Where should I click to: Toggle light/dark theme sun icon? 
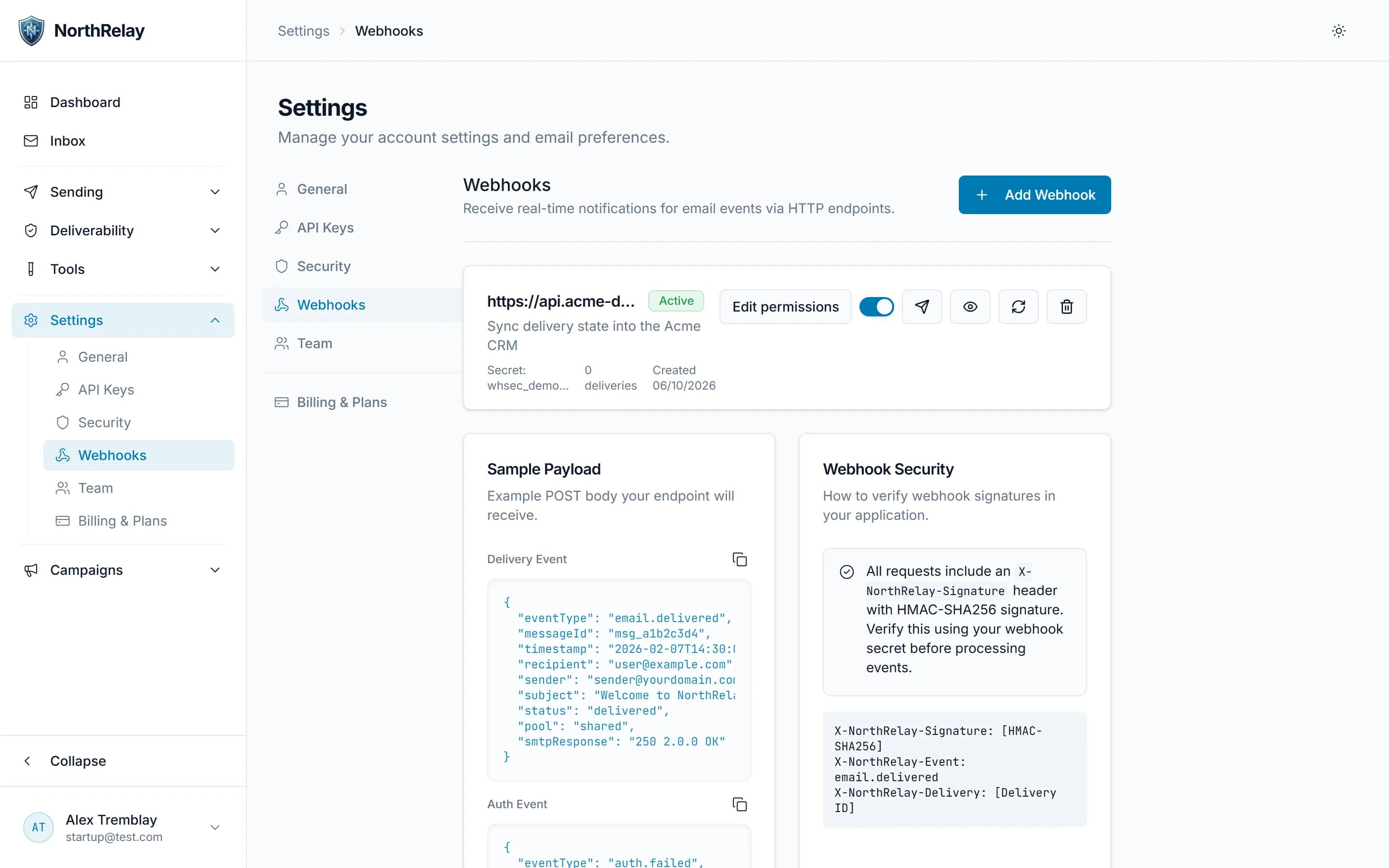pos(1338,31)
